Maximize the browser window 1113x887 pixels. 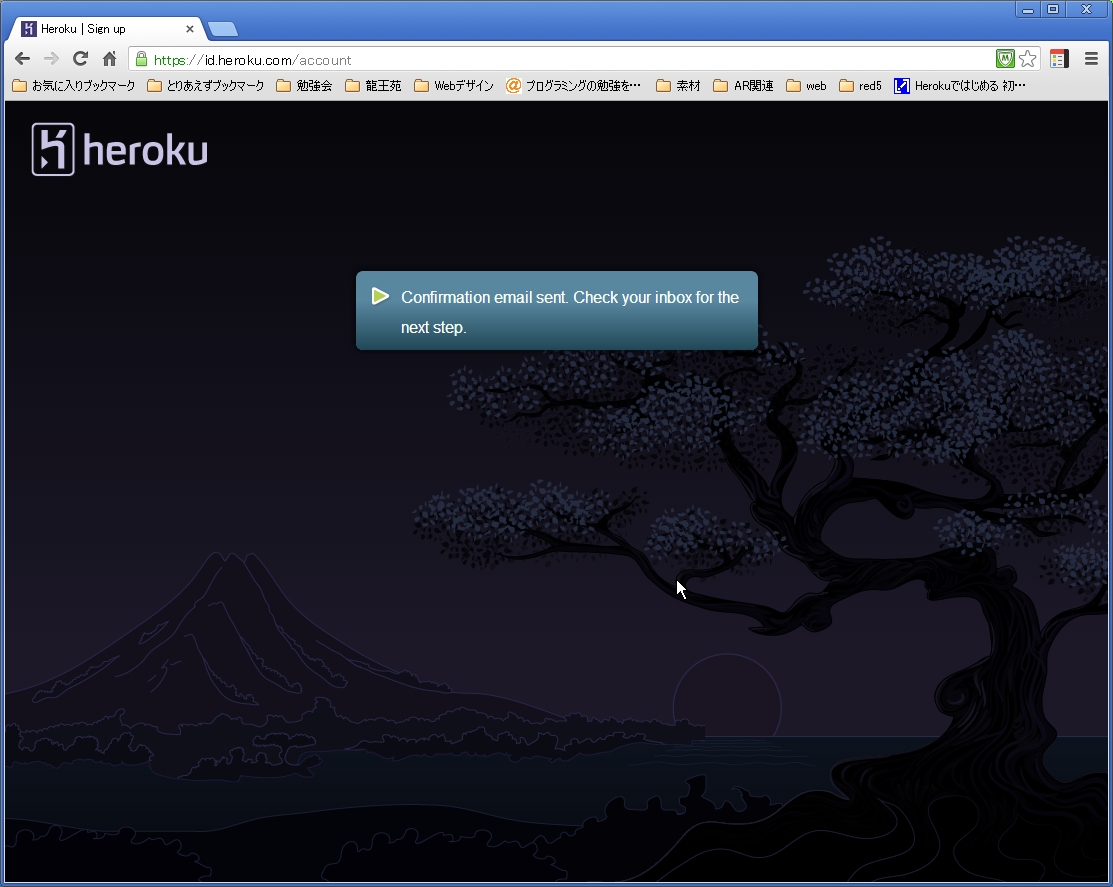tap(1053, 9)
